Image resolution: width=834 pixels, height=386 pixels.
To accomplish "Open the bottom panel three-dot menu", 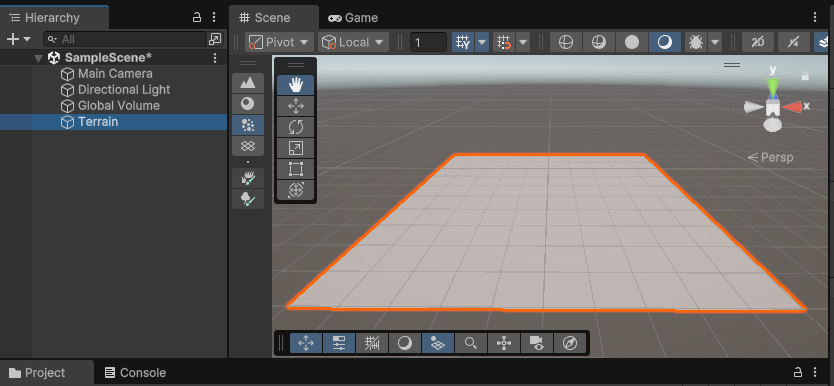I will [815, 372].
